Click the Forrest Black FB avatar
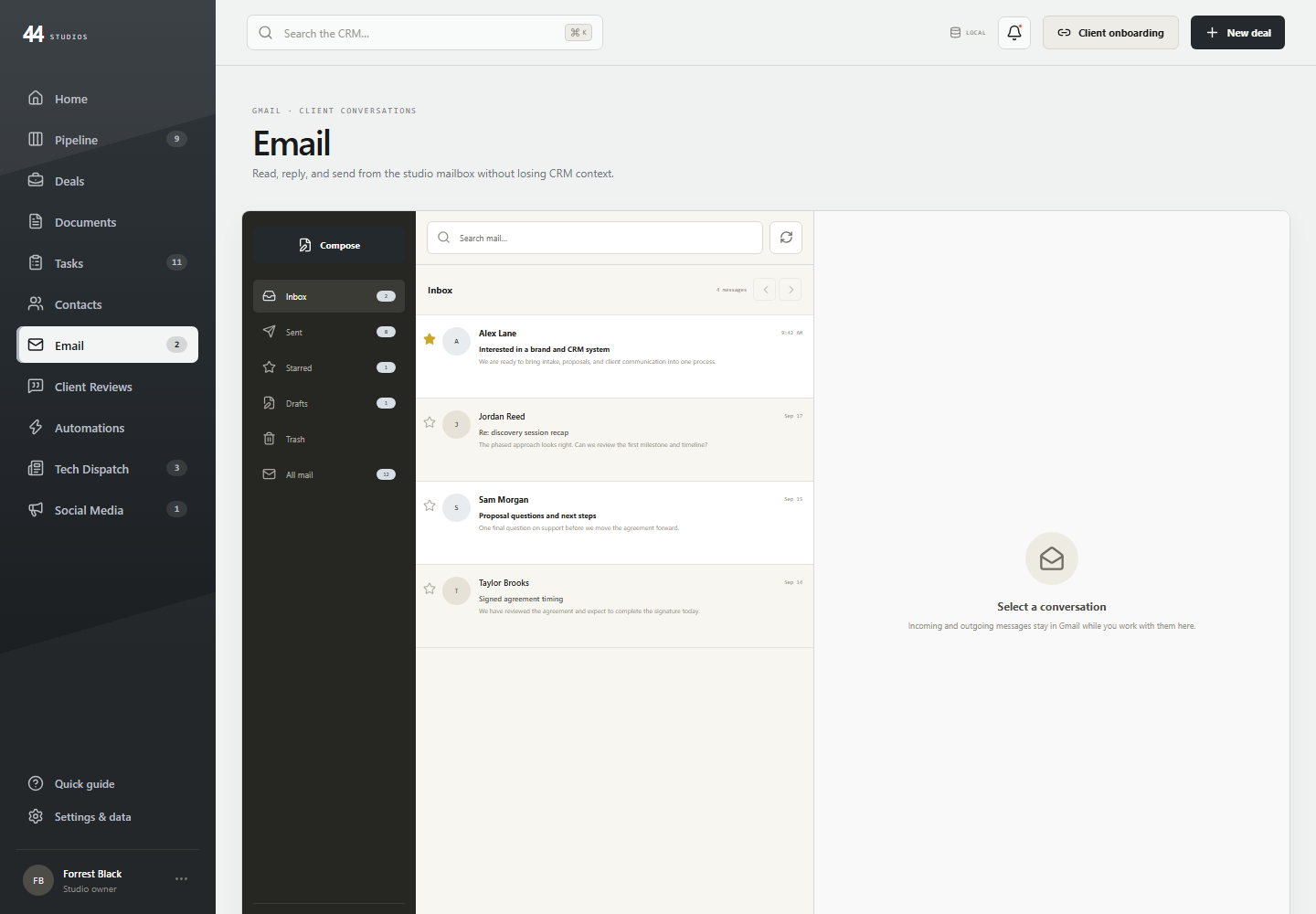Image resolution: width=1316 pixels, height=914 pixels. pos(38,880)
